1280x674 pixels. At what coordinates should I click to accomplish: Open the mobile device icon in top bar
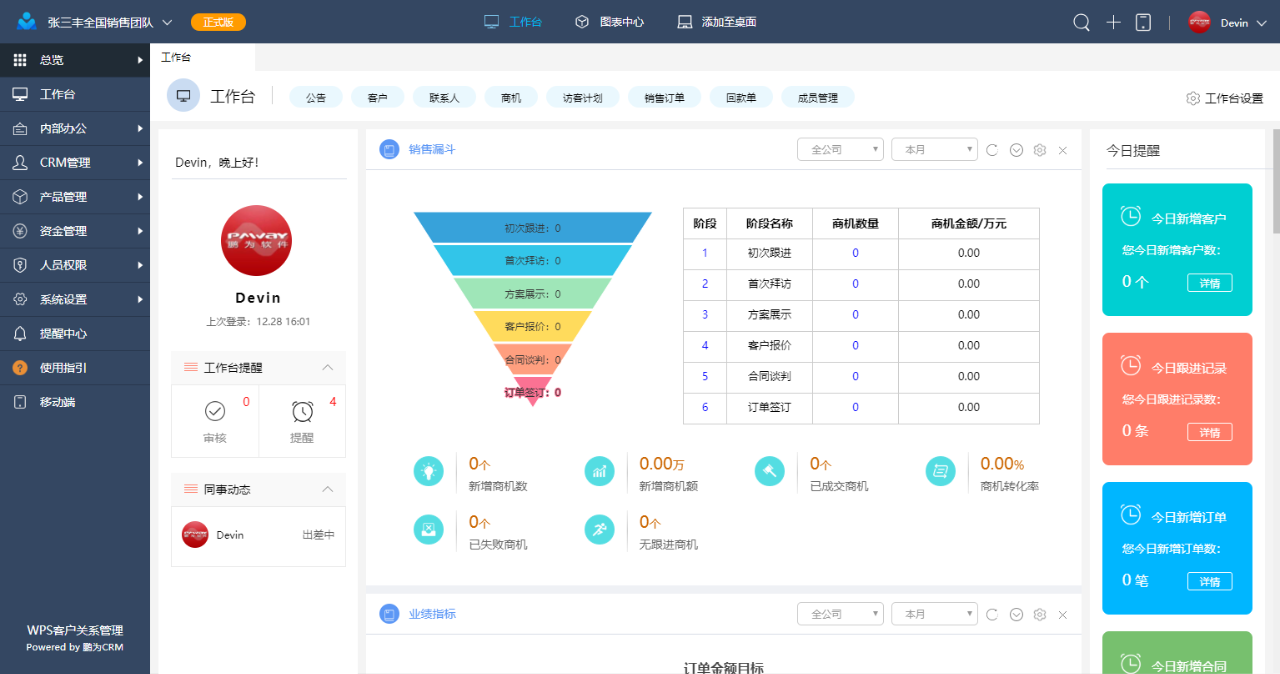tap(1144, 22)
